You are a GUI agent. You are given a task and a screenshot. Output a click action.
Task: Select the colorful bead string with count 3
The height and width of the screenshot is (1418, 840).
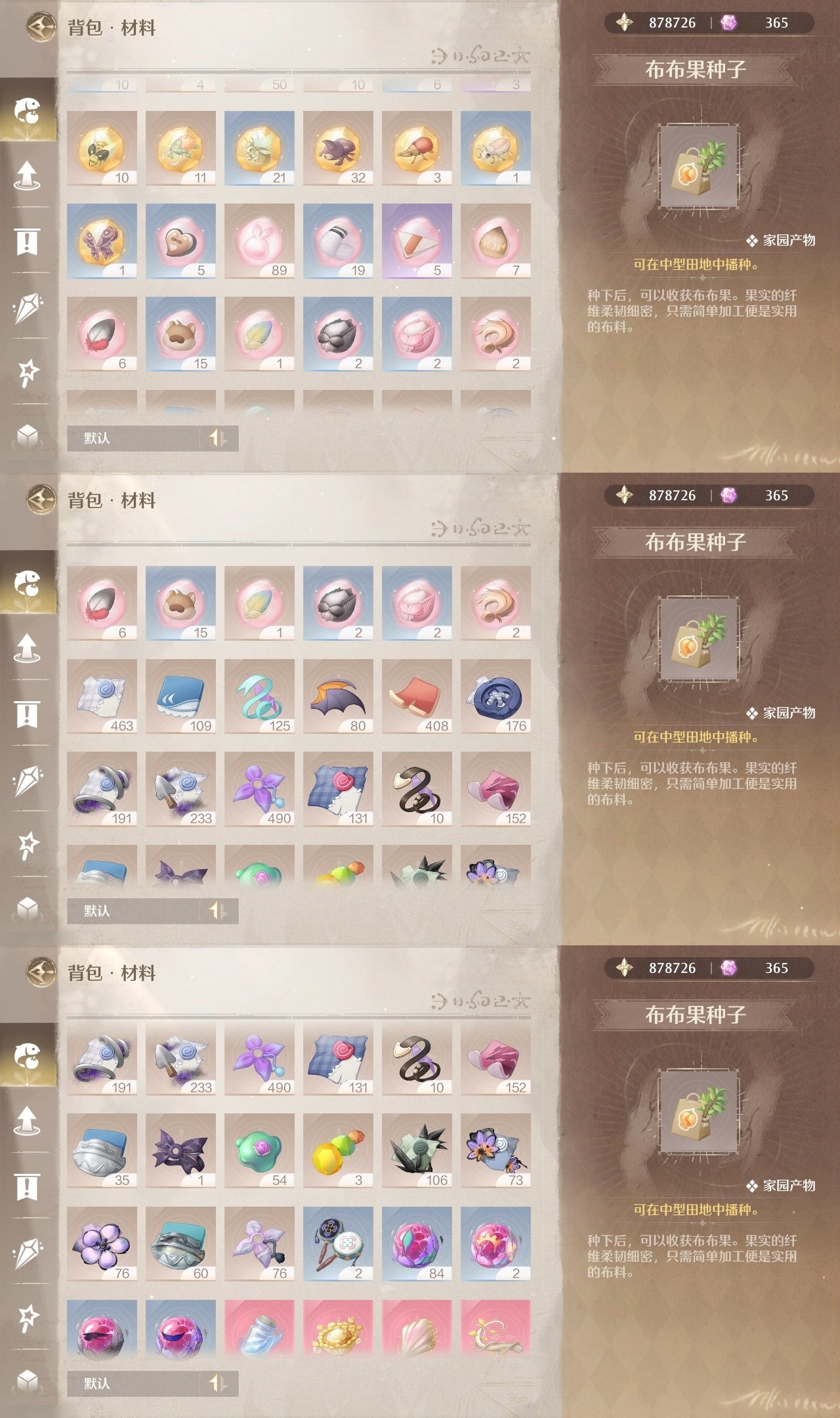click(338, 1151)
